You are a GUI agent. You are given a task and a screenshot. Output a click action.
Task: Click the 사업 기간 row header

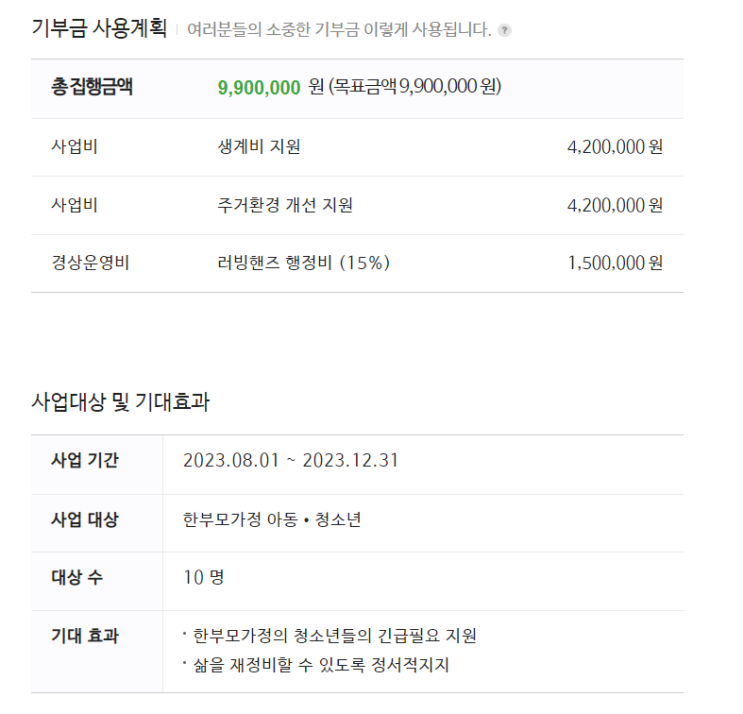click(x=85, y=460)
